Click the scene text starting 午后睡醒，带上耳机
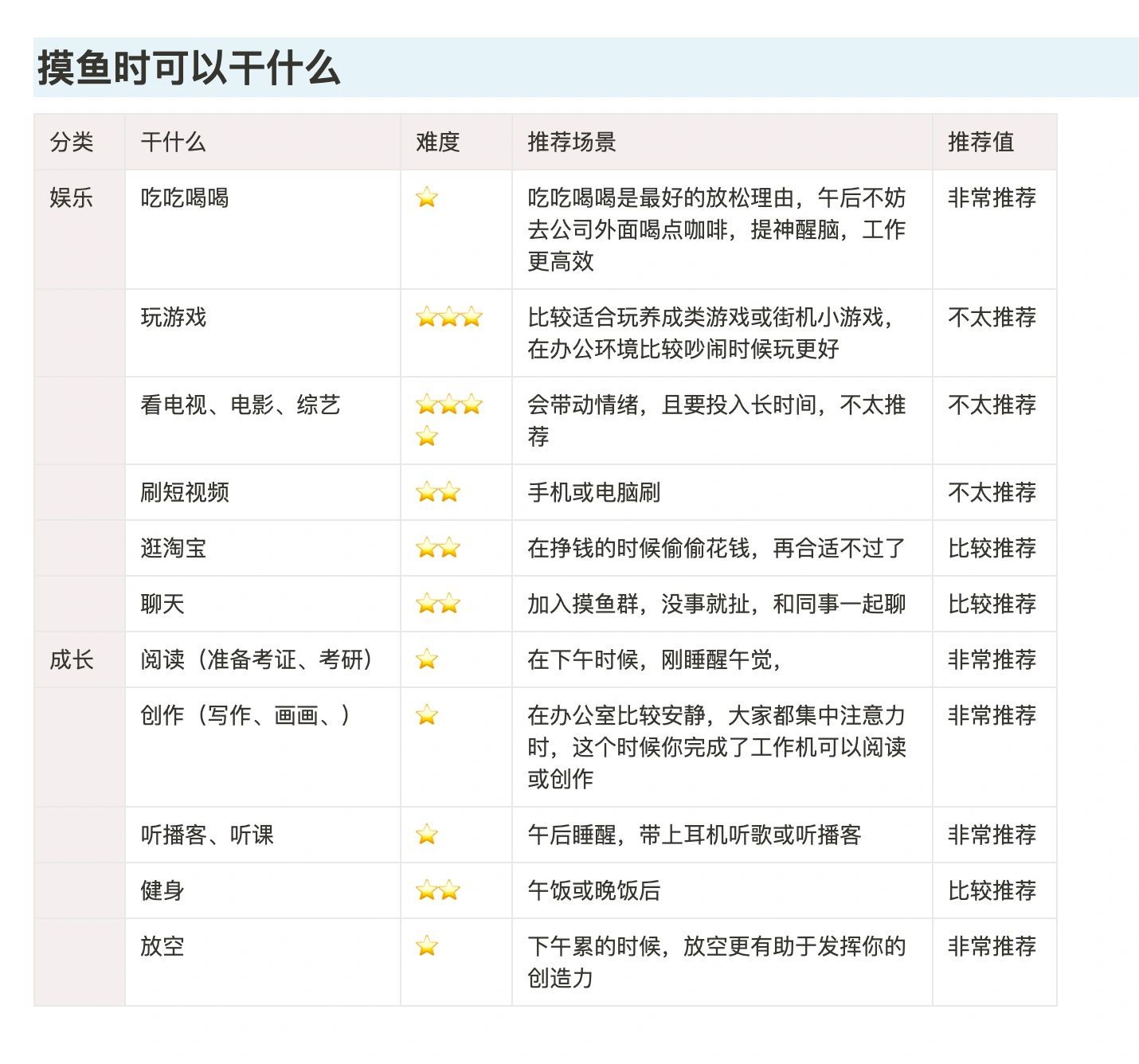 point(695,835)
